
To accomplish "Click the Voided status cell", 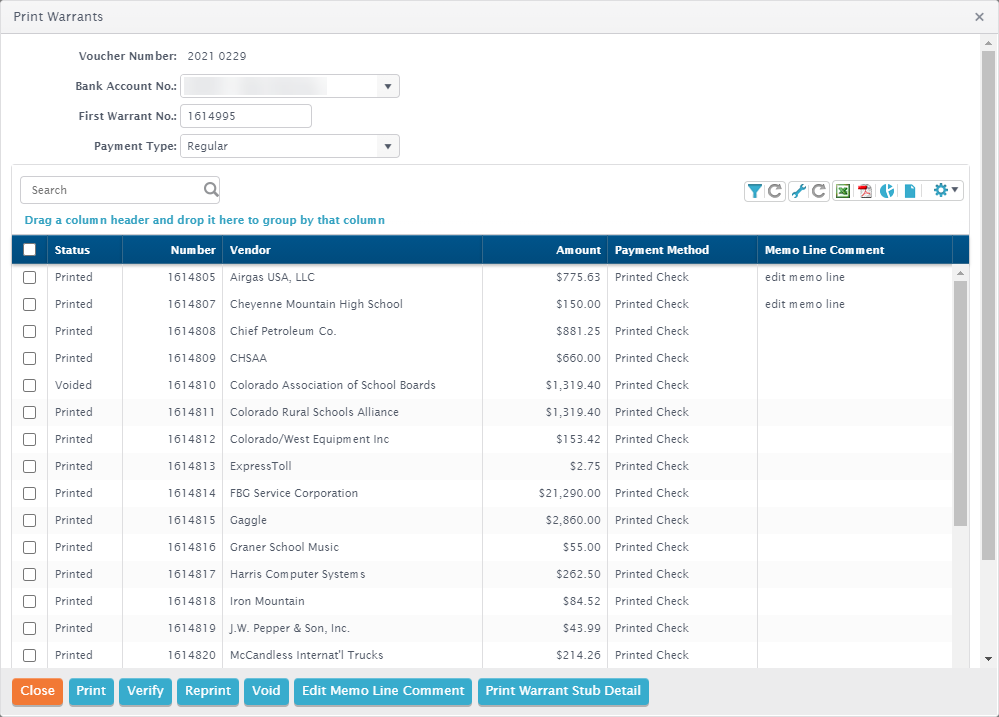I will tap(73, 385).
